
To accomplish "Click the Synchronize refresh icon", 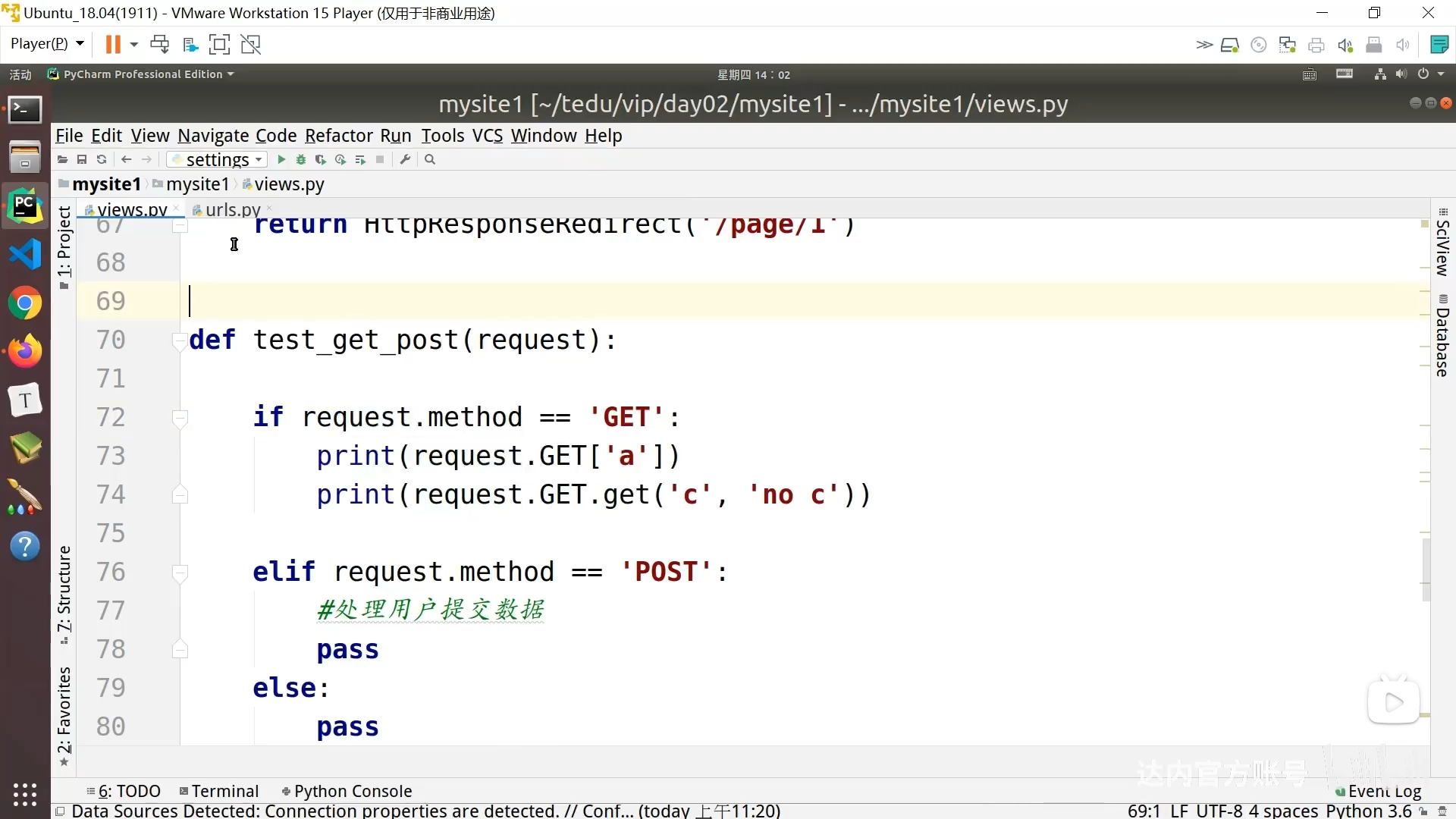I will point(102,159).
